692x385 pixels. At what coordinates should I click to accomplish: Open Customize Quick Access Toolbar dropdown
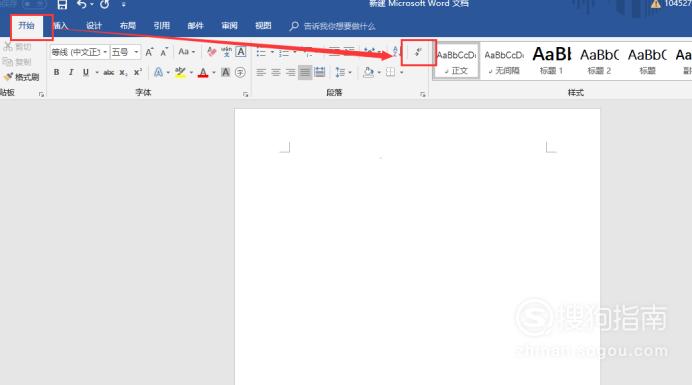(124, 5)
